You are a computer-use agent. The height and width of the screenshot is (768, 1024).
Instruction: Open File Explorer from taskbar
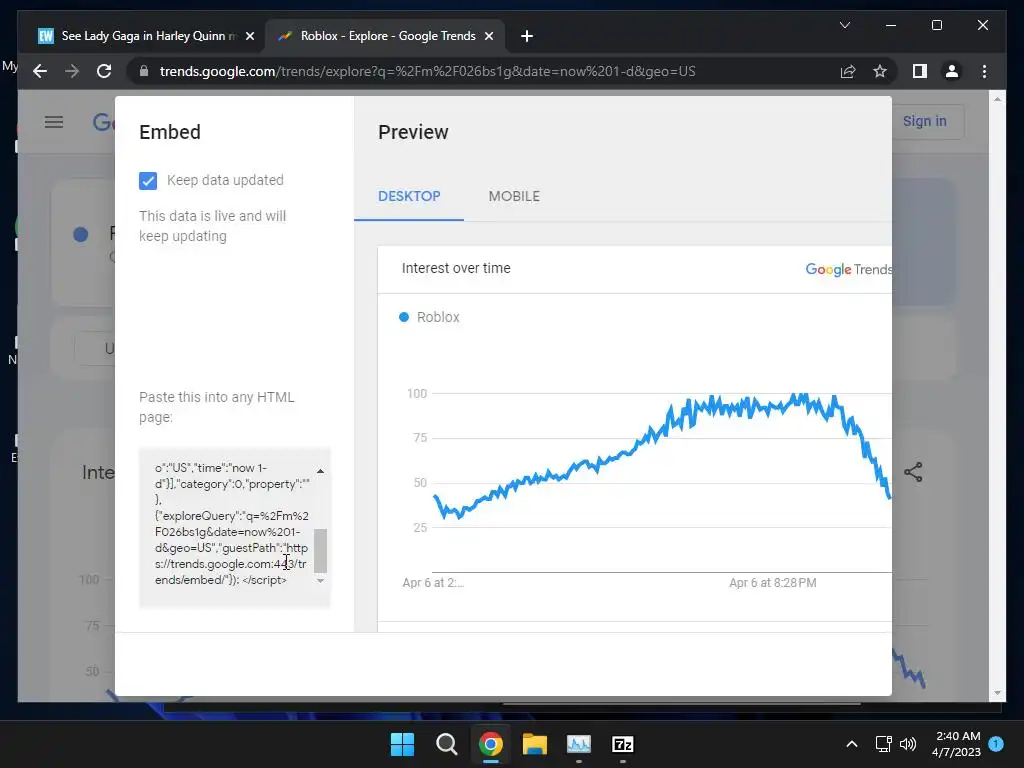point(534,744)
